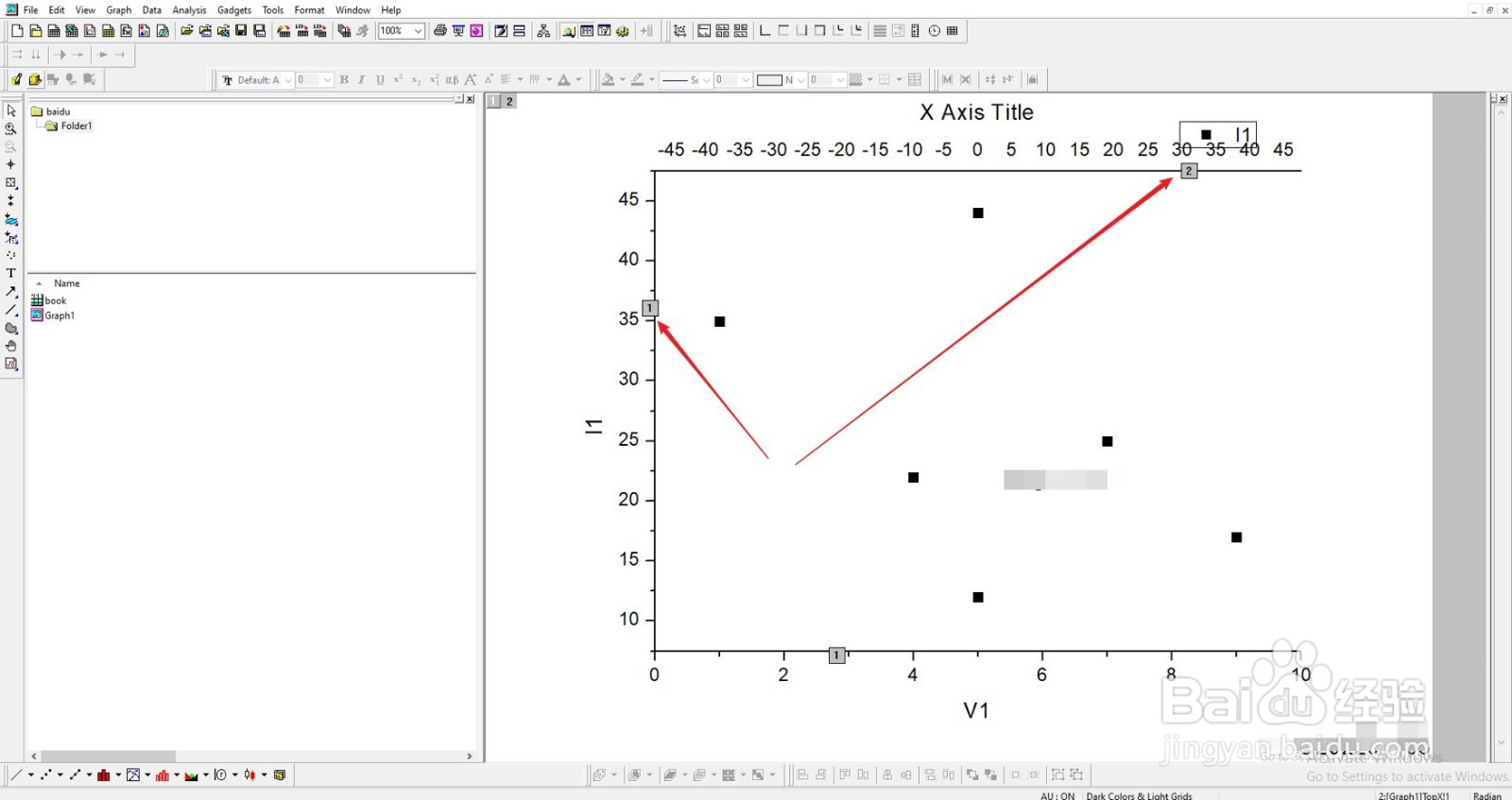
Task: Click the Line+Symbol plot icon
Action: point(75,775)
